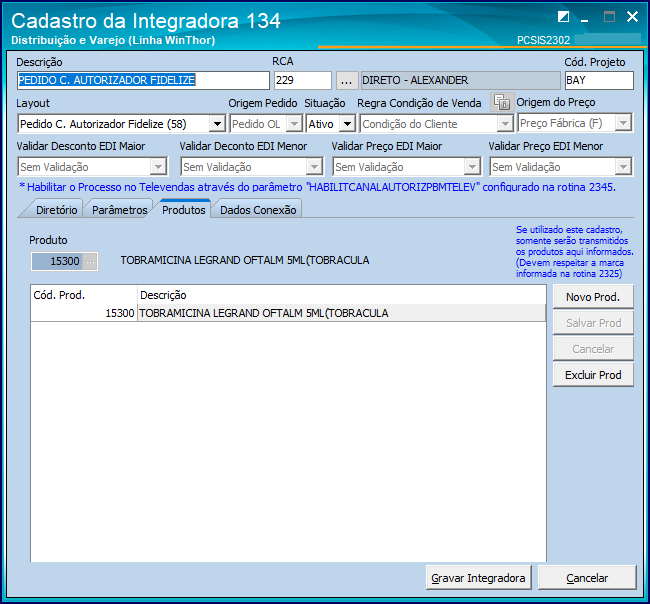Click the Salvar Prod button
Image resolution: width=650 pixels, height=604 pixels.
pos(593,323)
